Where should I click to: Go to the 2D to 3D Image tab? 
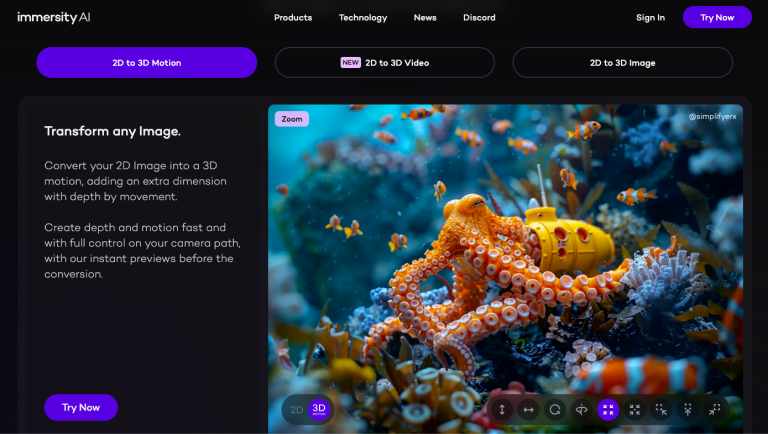(622, 63)
